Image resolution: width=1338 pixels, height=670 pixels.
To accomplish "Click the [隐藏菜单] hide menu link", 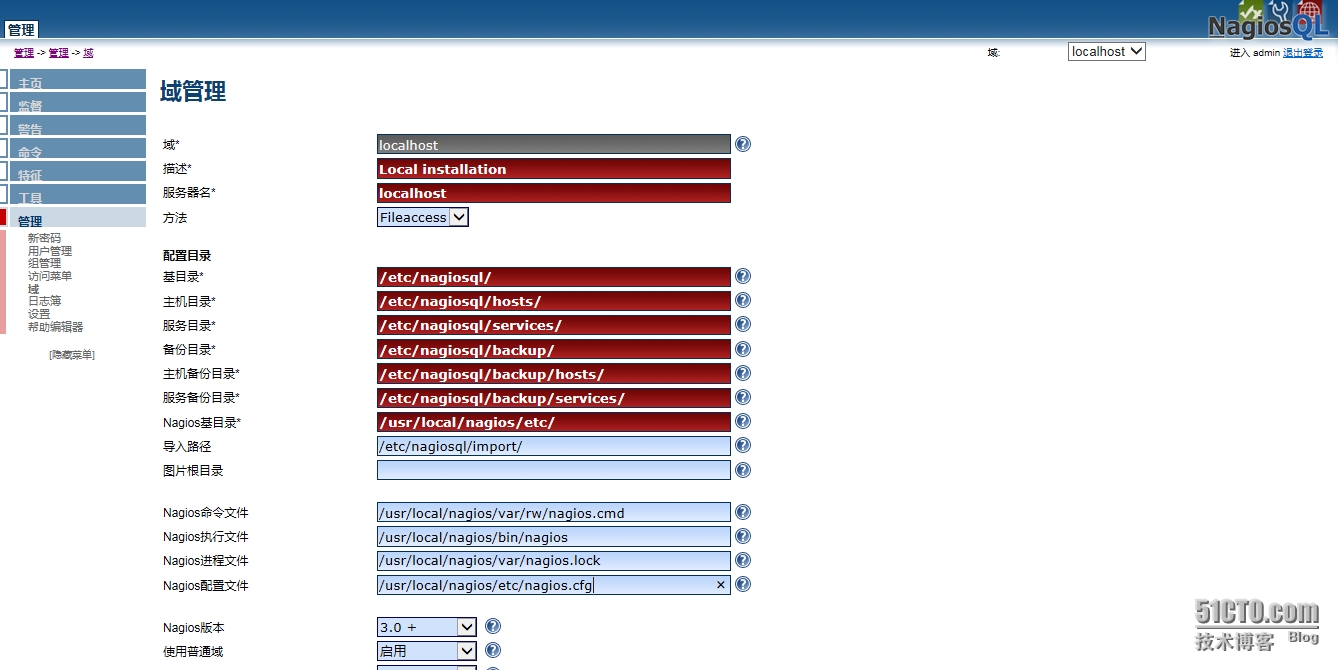I will click(x=72, y=354).
